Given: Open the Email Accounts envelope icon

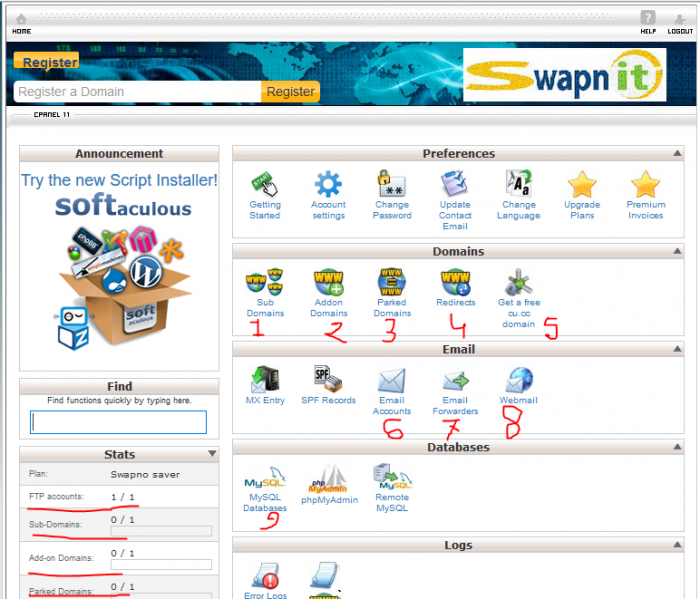Looking at the screenshot, I should pyautogui.click(x=392, y=380).
